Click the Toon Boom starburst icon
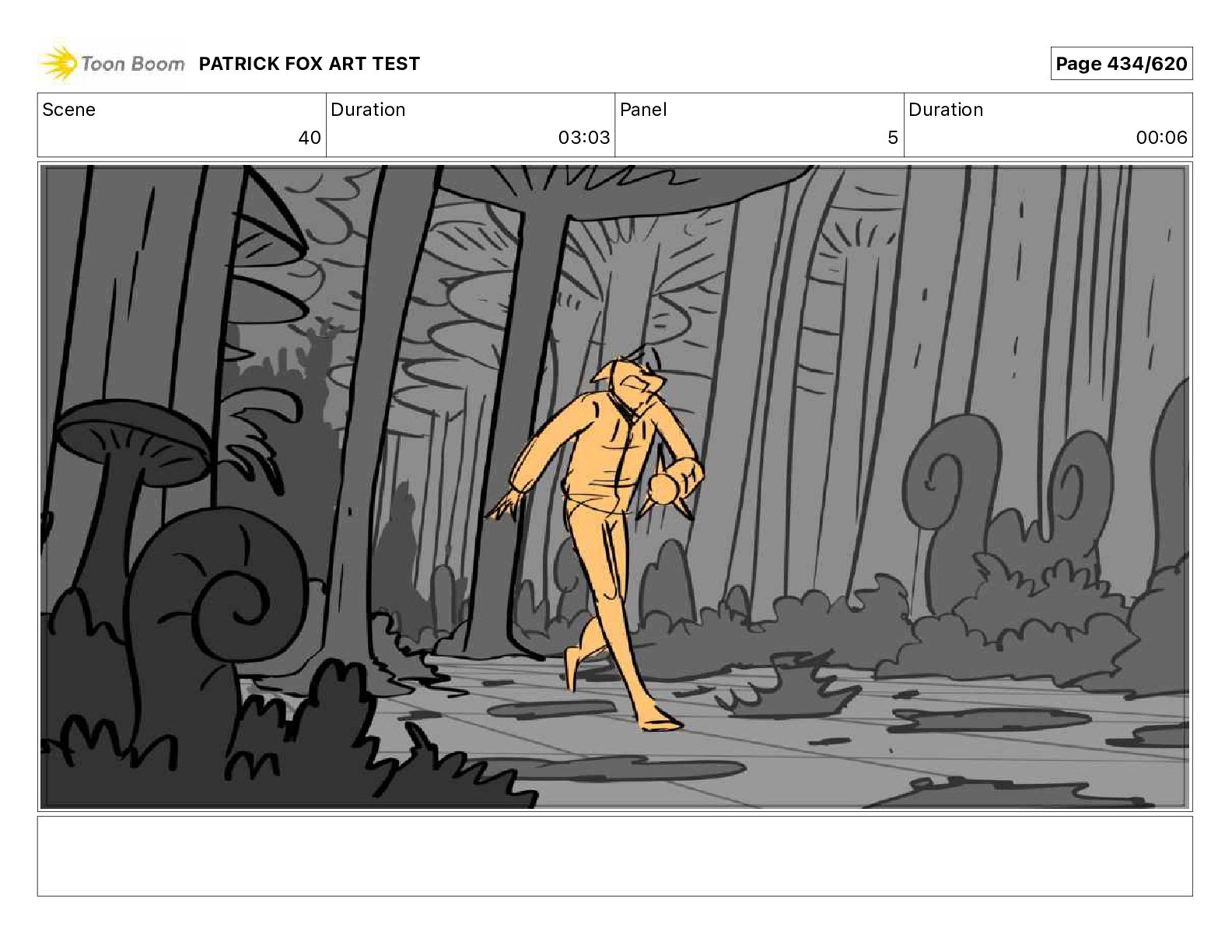The height and width of the screenshot is (952, 1232). pyautogui.click(x=58, y=64)
